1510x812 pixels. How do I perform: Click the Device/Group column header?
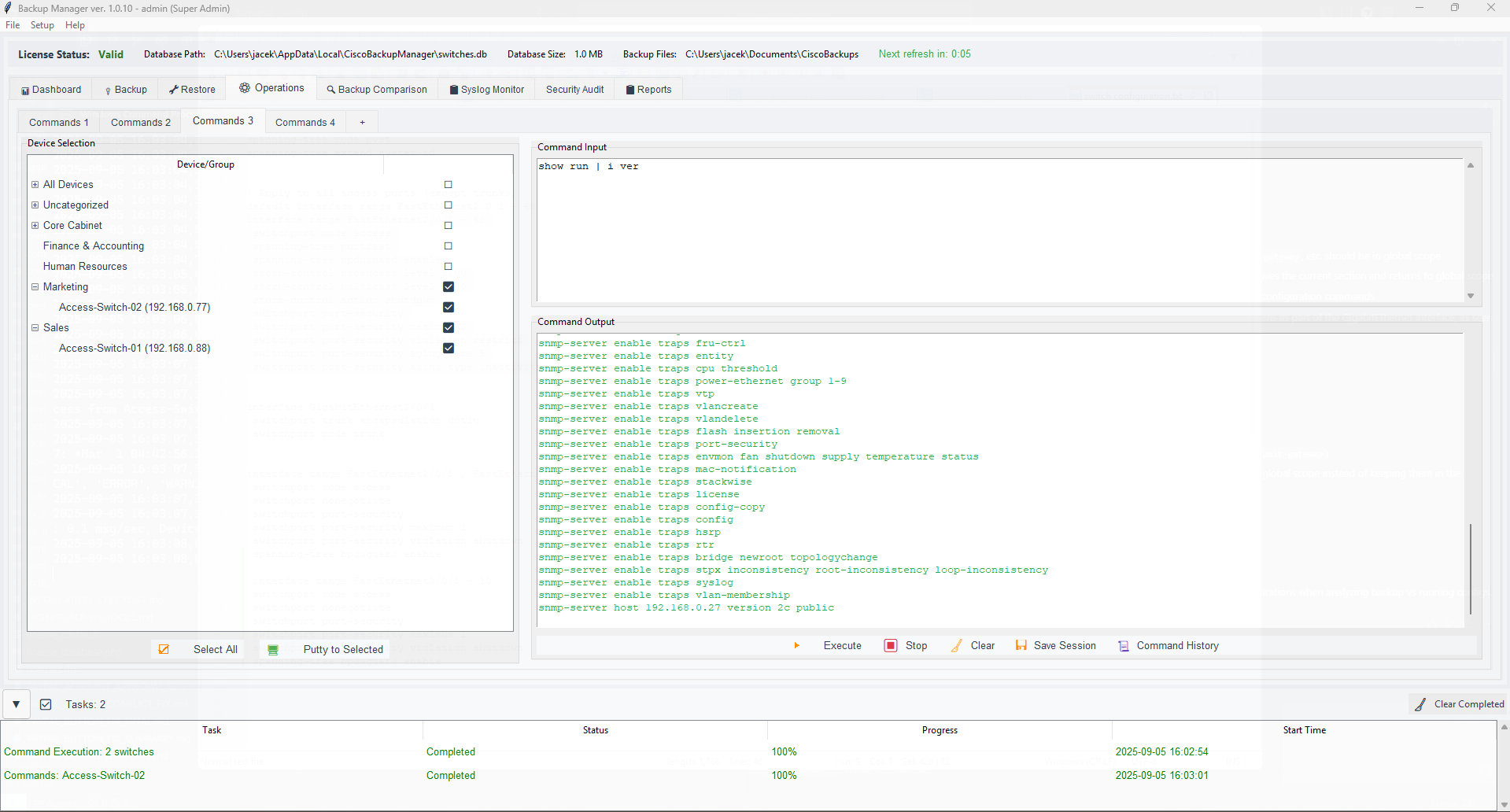[x=205, y=164]
